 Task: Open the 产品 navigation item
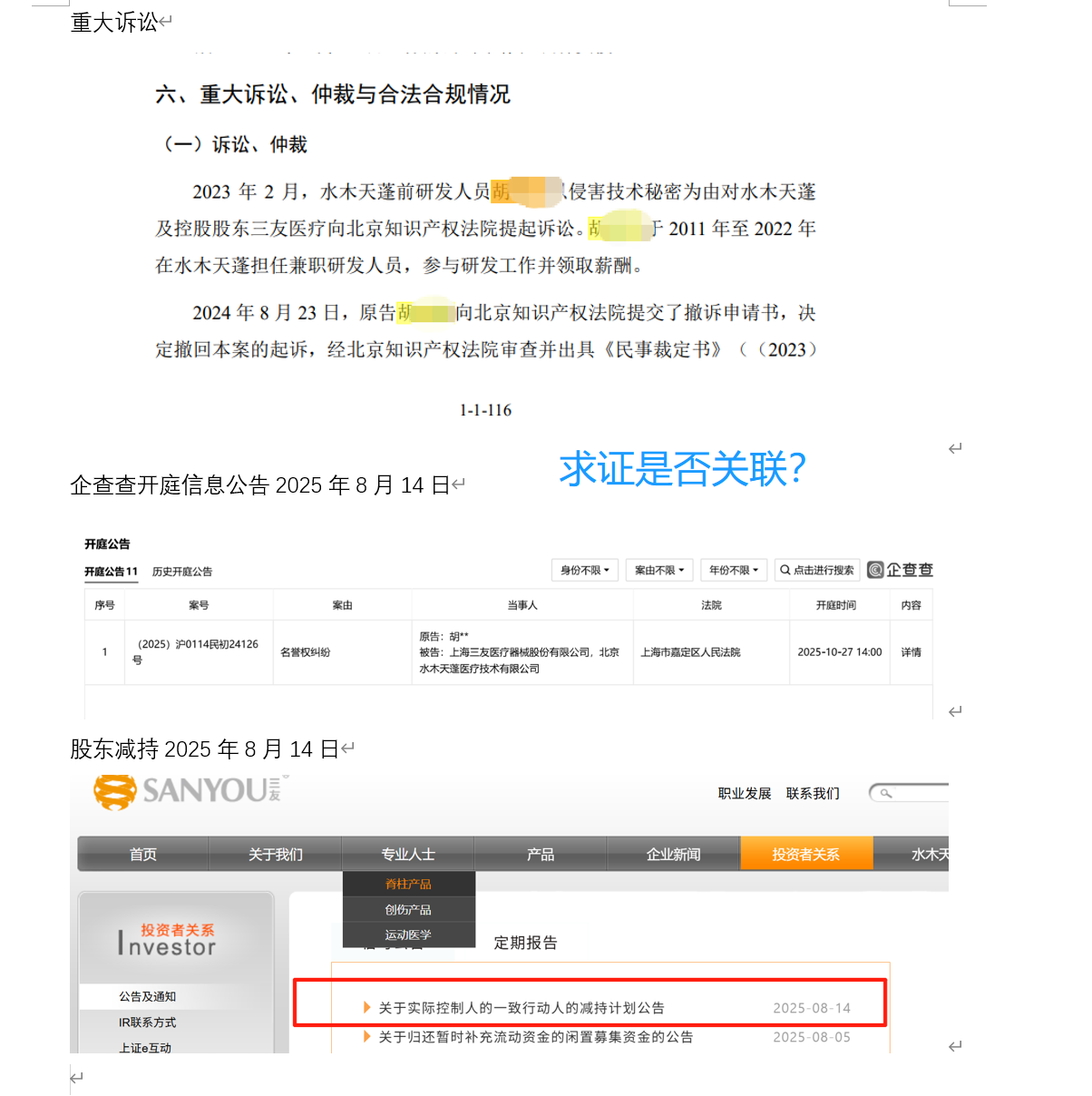541,854
